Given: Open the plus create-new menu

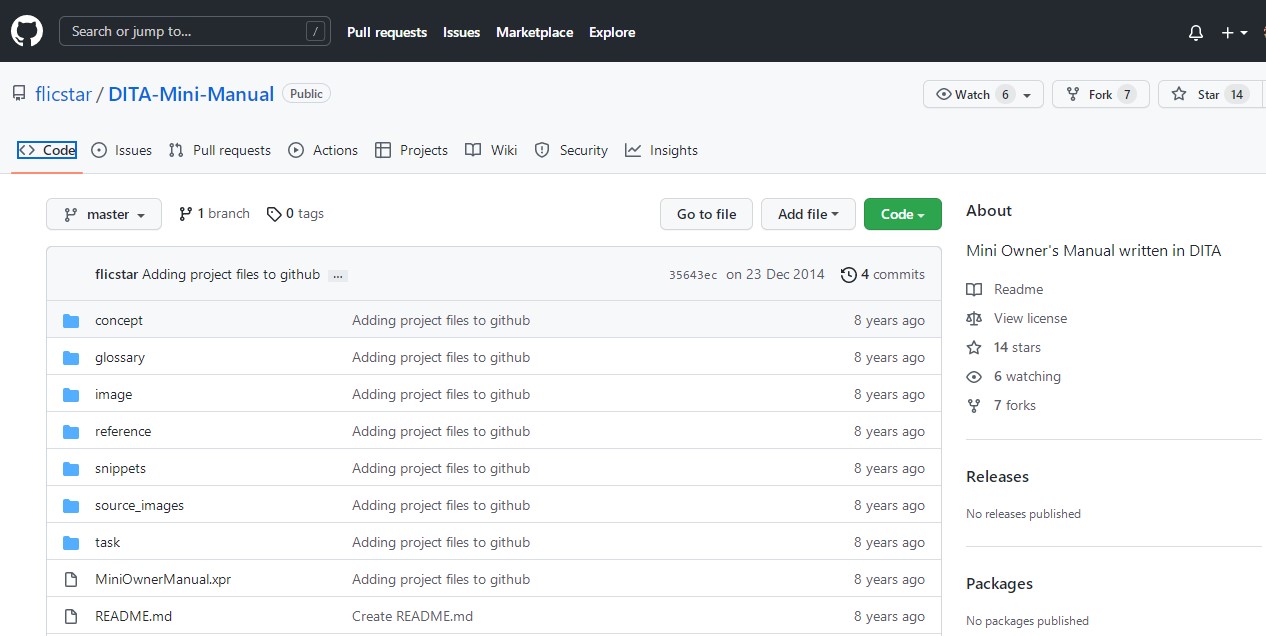Looking at the screenshot, I should point(1235,33).
